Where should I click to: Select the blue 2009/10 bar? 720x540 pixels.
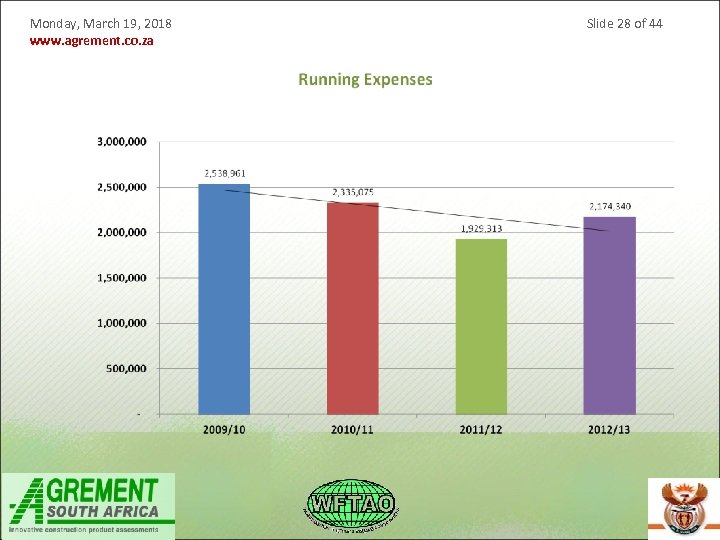224,299
